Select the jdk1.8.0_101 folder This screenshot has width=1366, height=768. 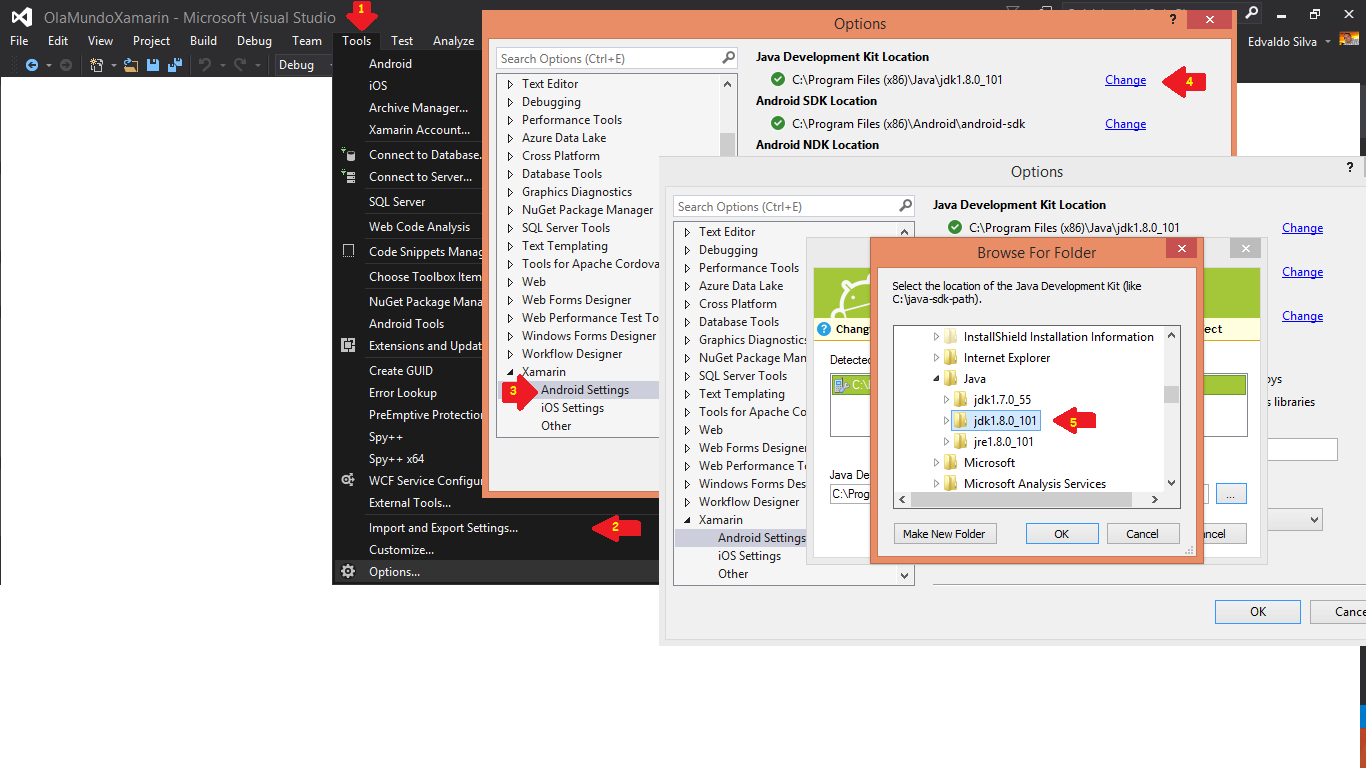(995, 421)
